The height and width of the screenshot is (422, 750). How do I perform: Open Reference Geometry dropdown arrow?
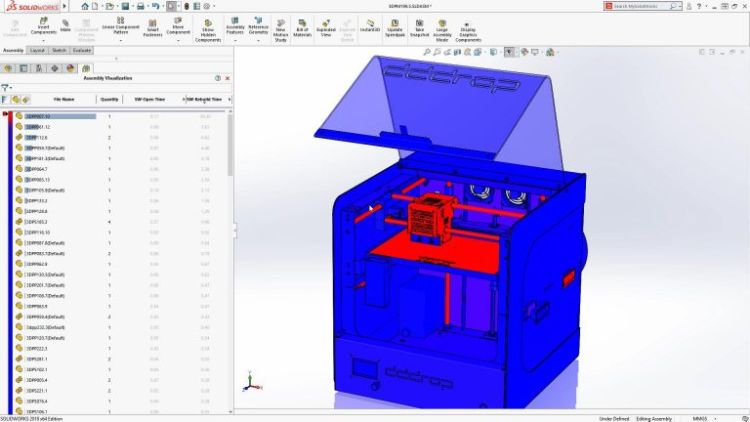point(258,41)
